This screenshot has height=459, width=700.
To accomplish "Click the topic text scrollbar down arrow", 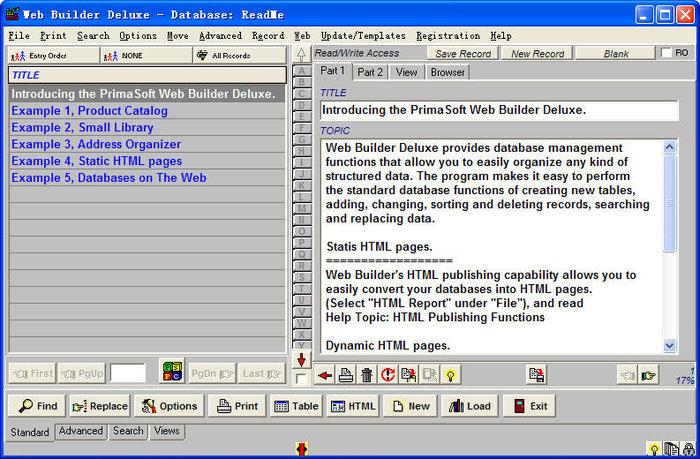I will pyautogui.click(x=669, y=345).
